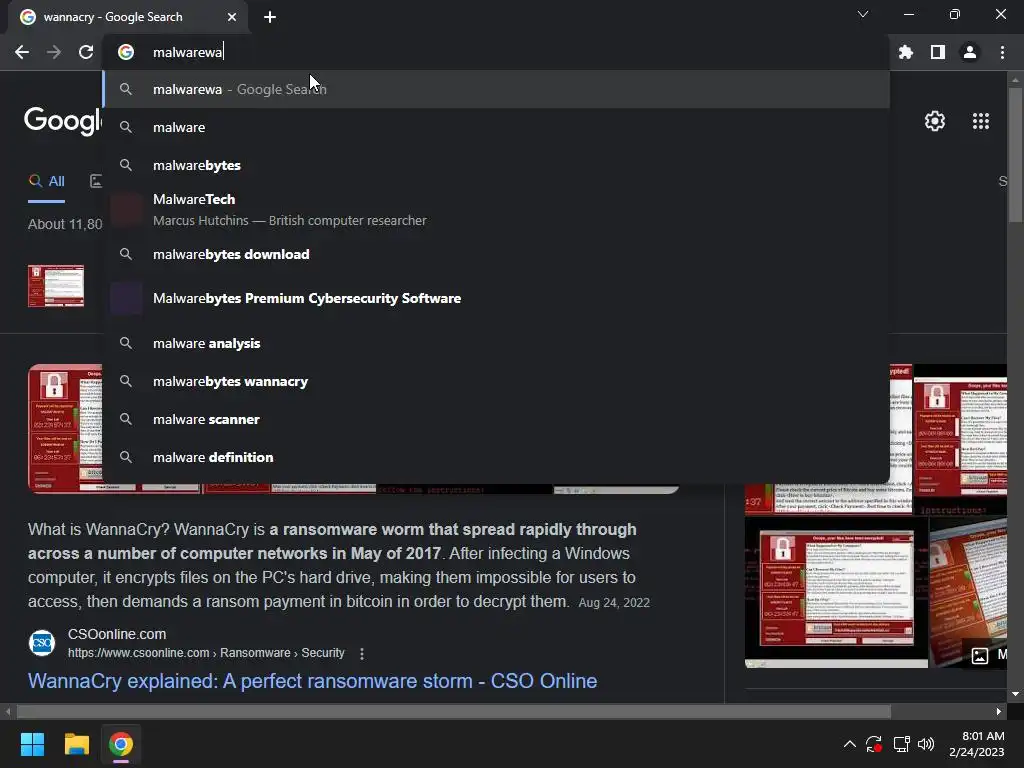This screenshot has width=1024, height=768.
Task: Open the Google apps grid
Action: coord(980,121)
